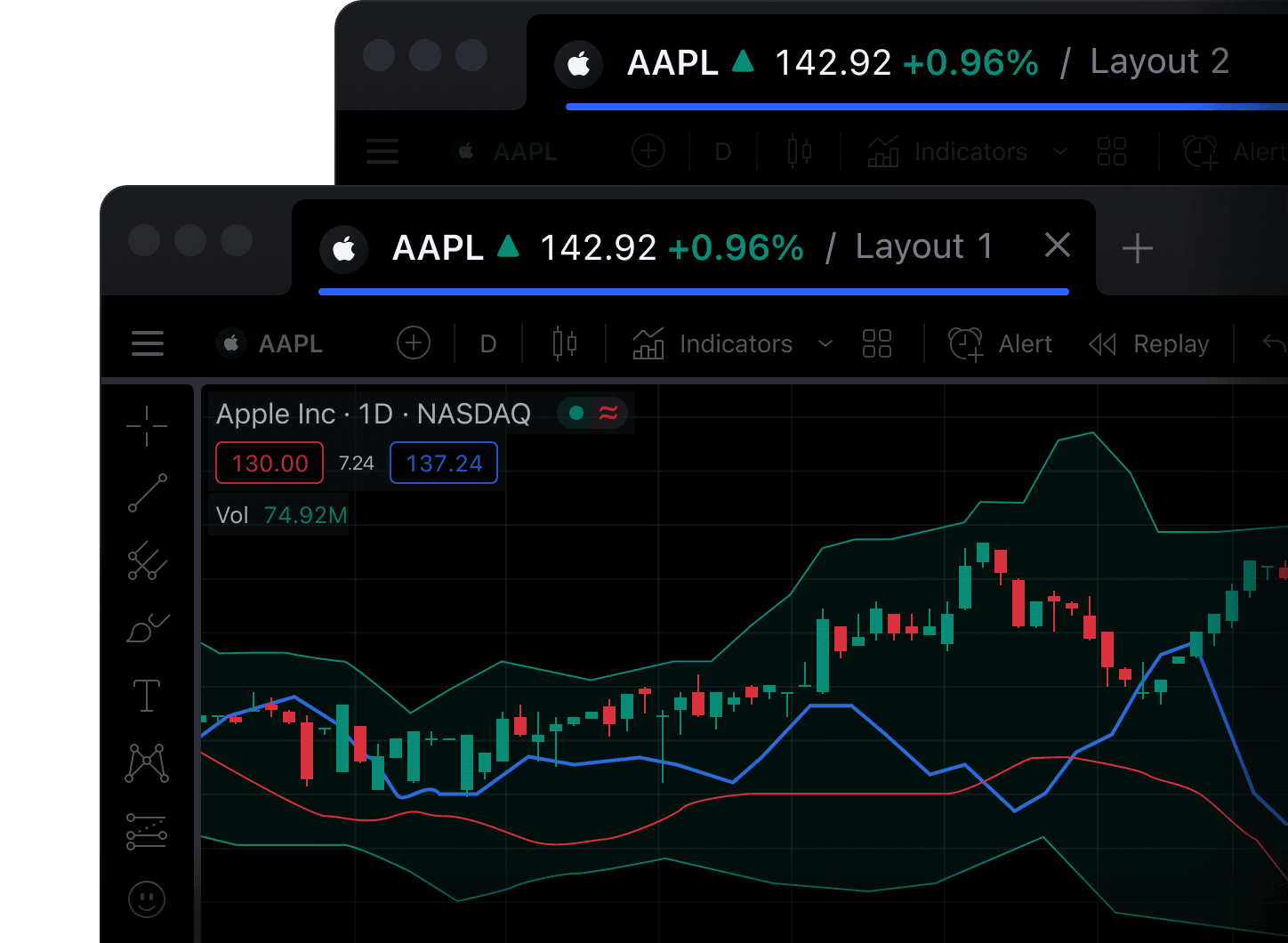Viewport: 1288px width, 943px height.
Task: Select the brush drawing tool
Action: point(147,629)
